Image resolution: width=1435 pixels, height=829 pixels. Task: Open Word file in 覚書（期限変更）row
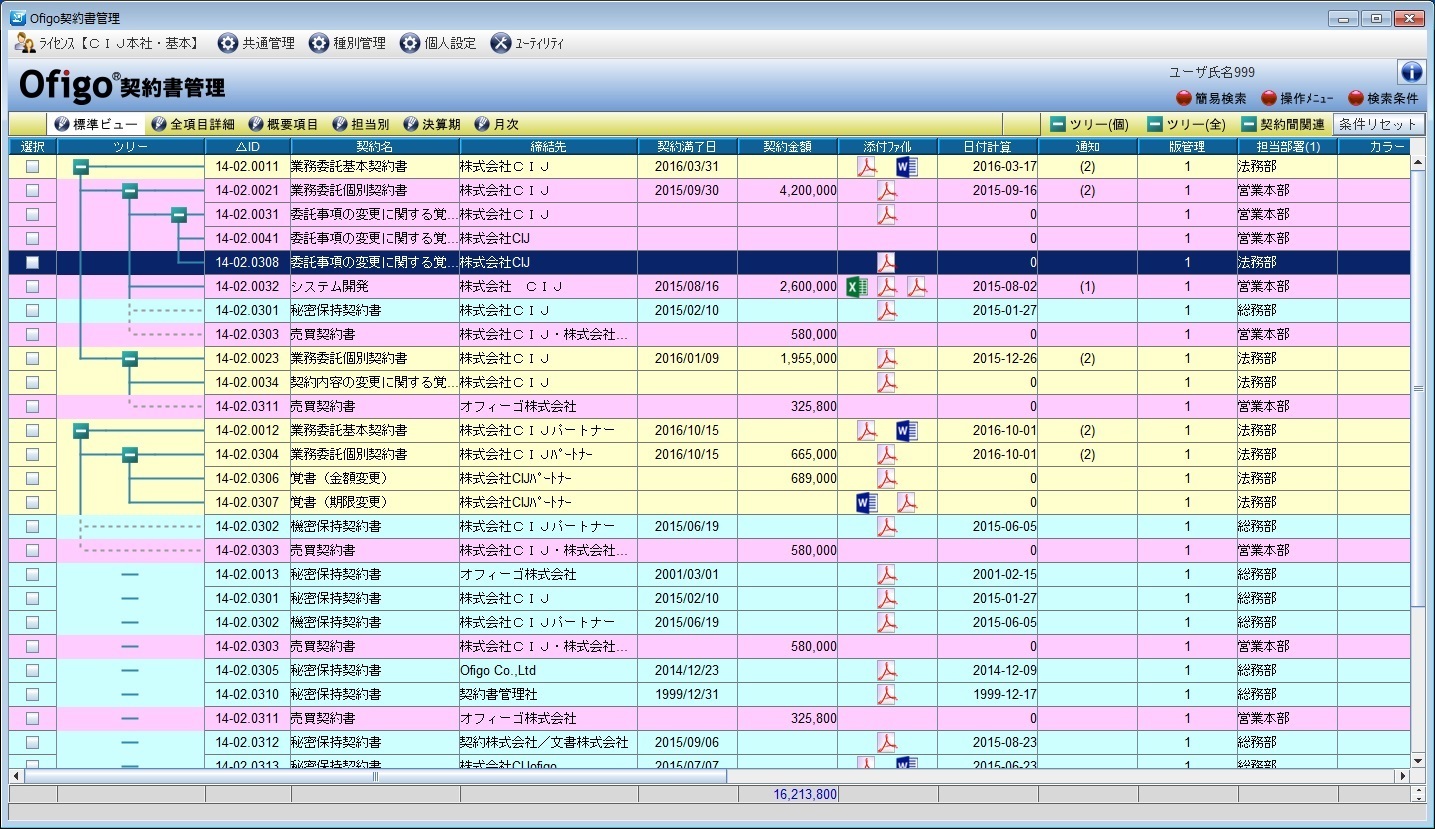866,503
